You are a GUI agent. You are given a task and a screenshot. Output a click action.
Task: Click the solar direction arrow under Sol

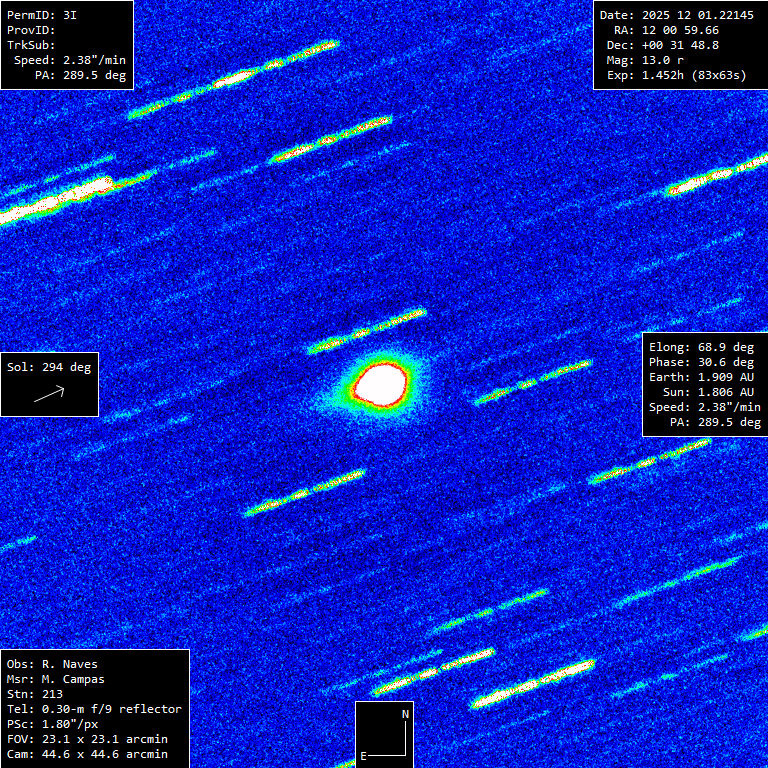tap(49, 394)
